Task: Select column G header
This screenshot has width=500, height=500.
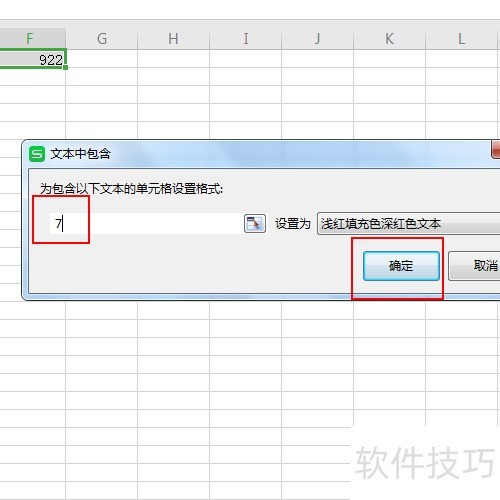Action: [x=102, y=39]
